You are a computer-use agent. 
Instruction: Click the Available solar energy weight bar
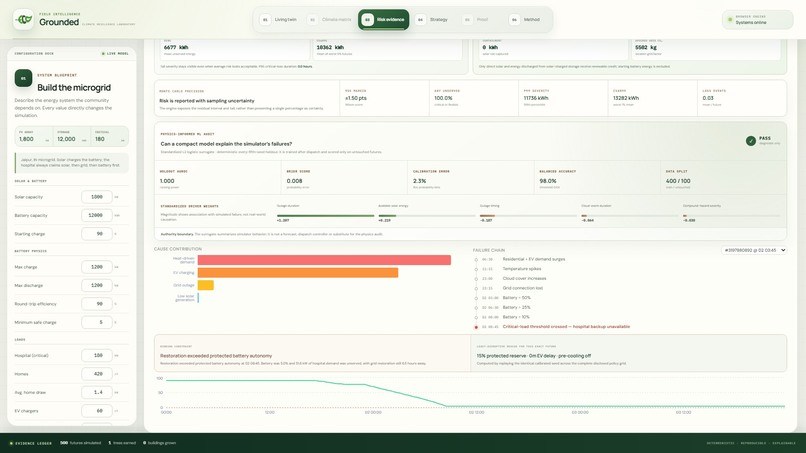[x=427, y=216]
